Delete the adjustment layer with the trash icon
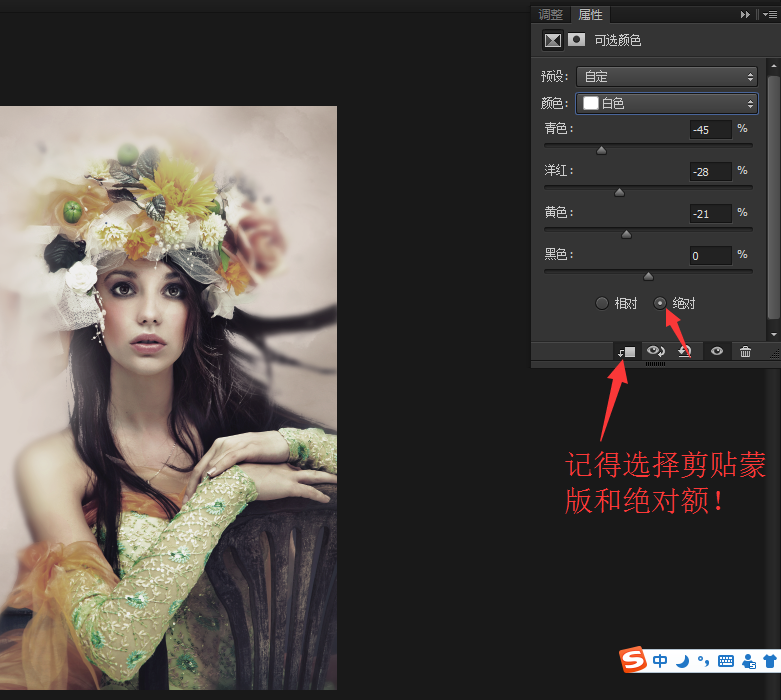The image size is (781, 700). (x=745, y=351)
